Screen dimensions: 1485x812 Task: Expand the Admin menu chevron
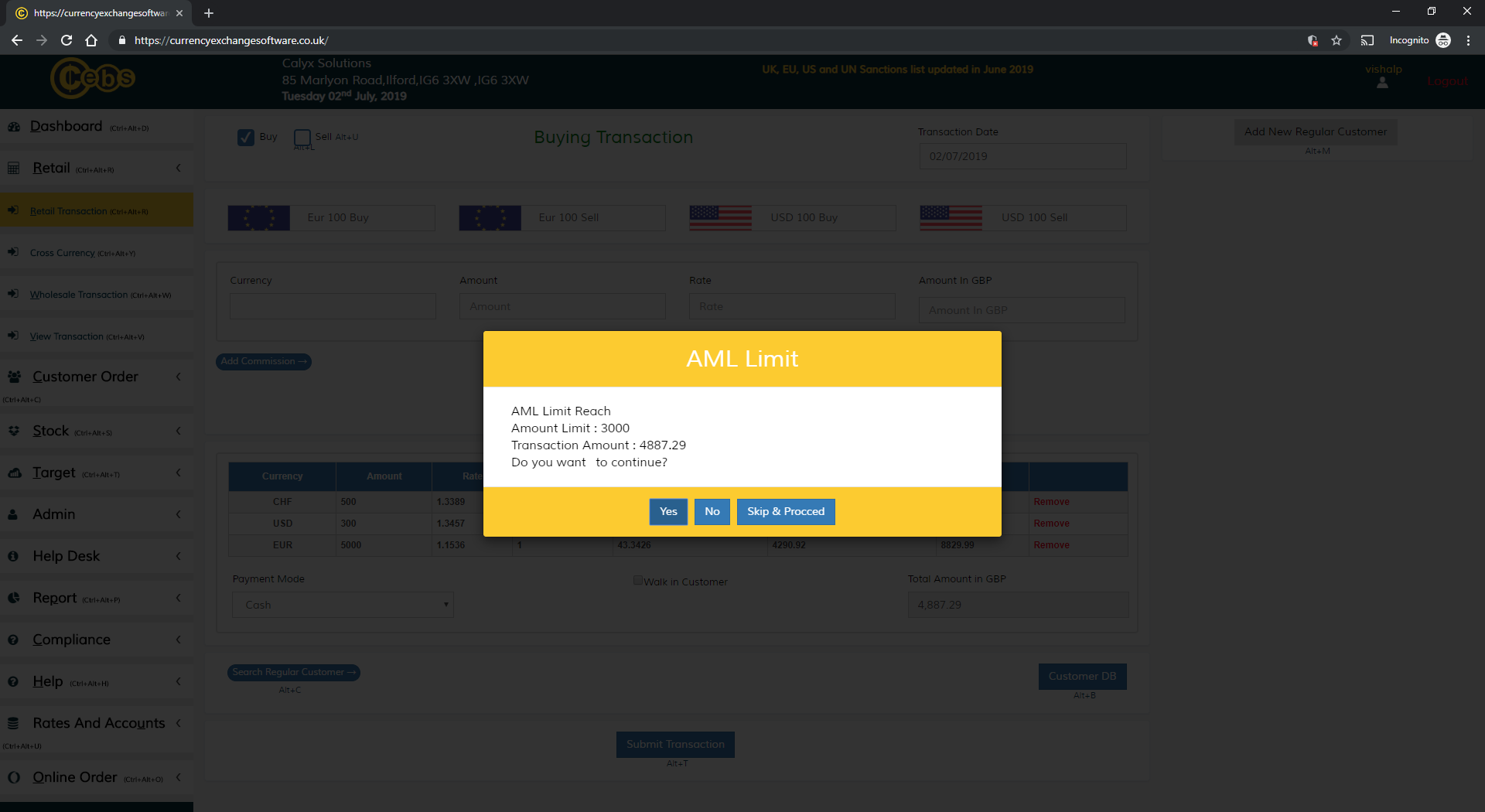pos(179,514)
